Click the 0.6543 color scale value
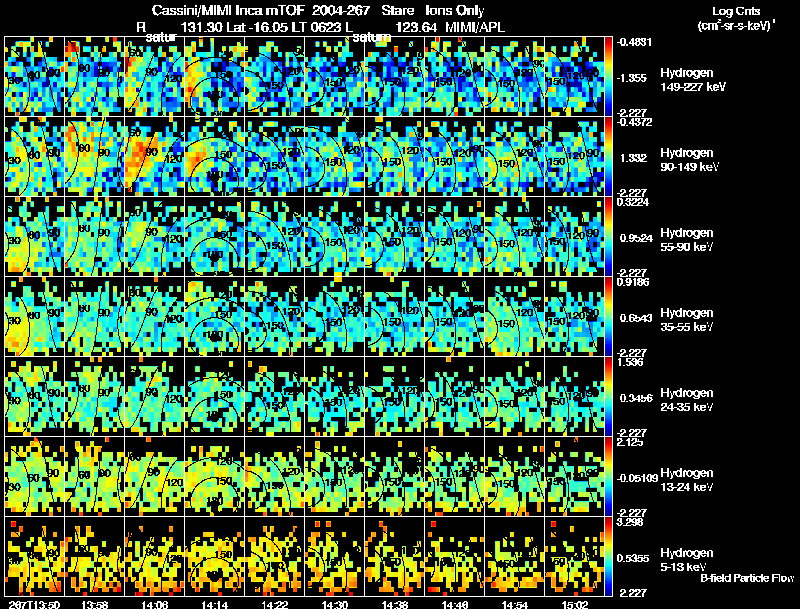800x609 pixels. pyautogui.click(x=636, y=318)
